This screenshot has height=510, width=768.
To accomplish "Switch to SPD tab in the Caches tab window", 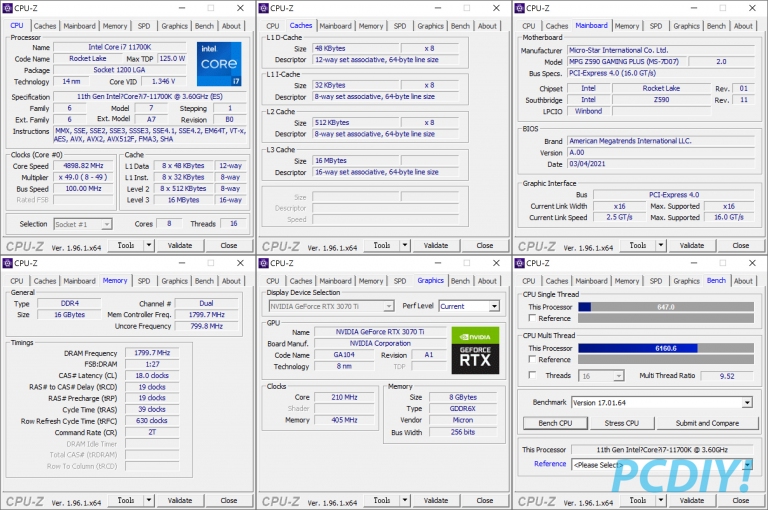I will pos(400,26).
